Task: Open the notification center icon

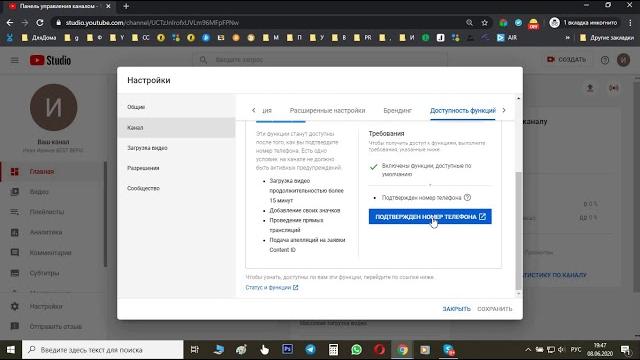Action: (625, 350)
